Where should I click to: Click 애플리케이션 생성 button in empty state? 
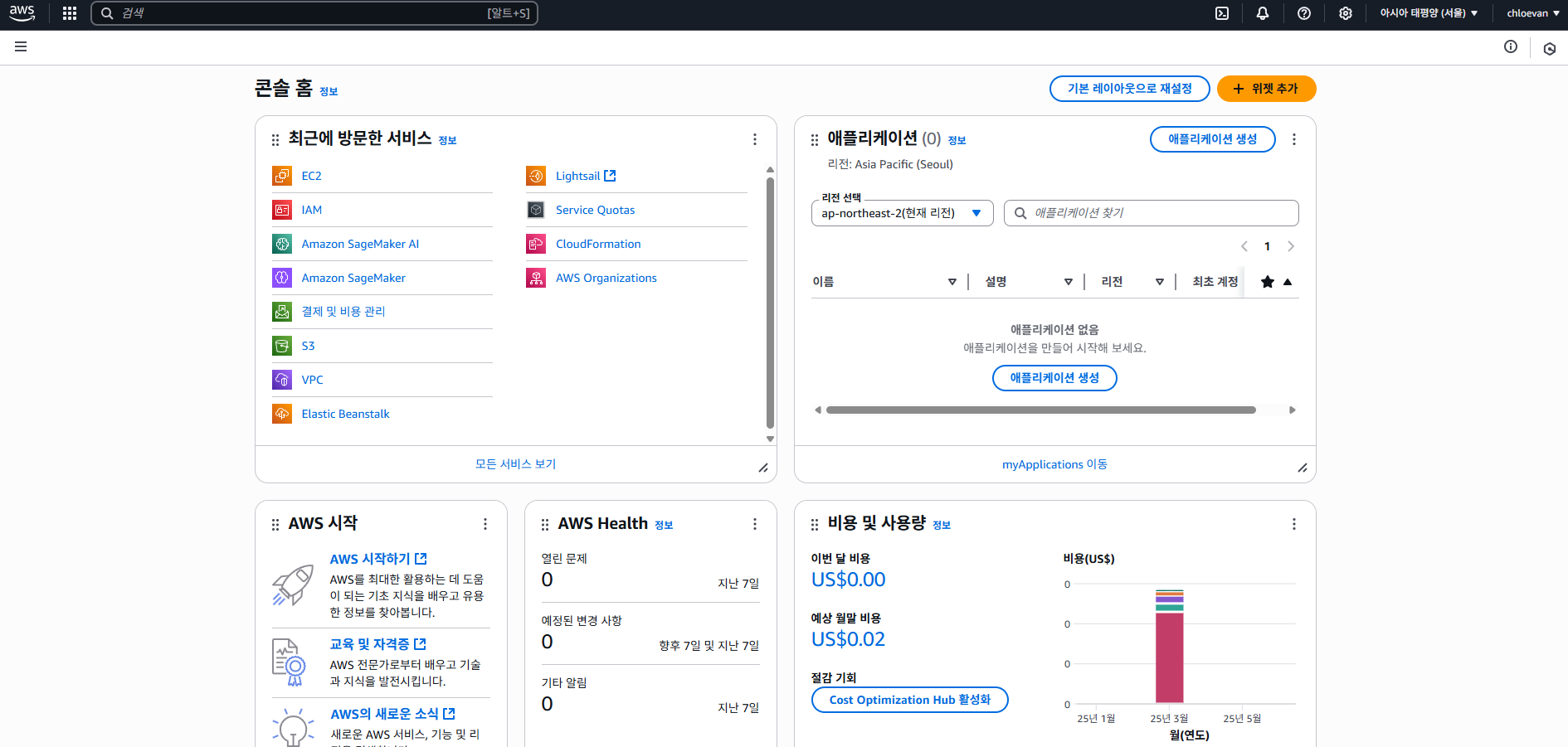[x=1054, y=378]
